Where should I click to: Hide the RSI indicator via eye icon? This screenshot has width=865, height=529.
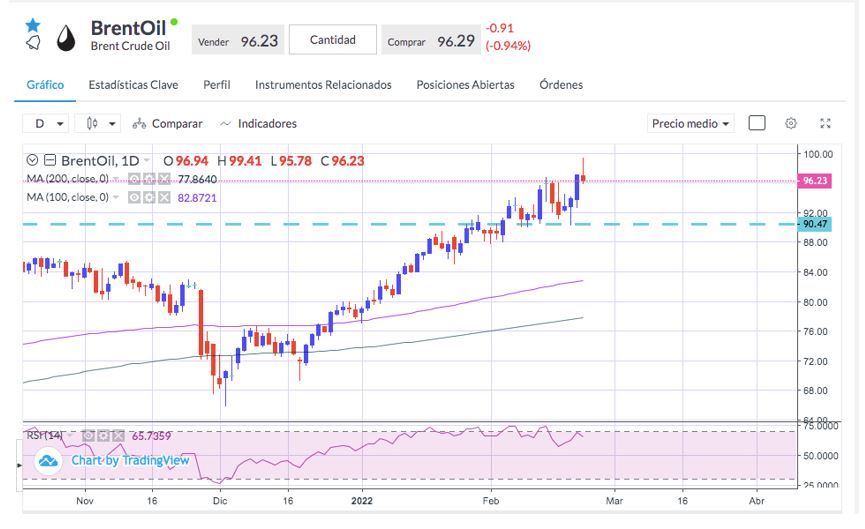tap(88, 436)
